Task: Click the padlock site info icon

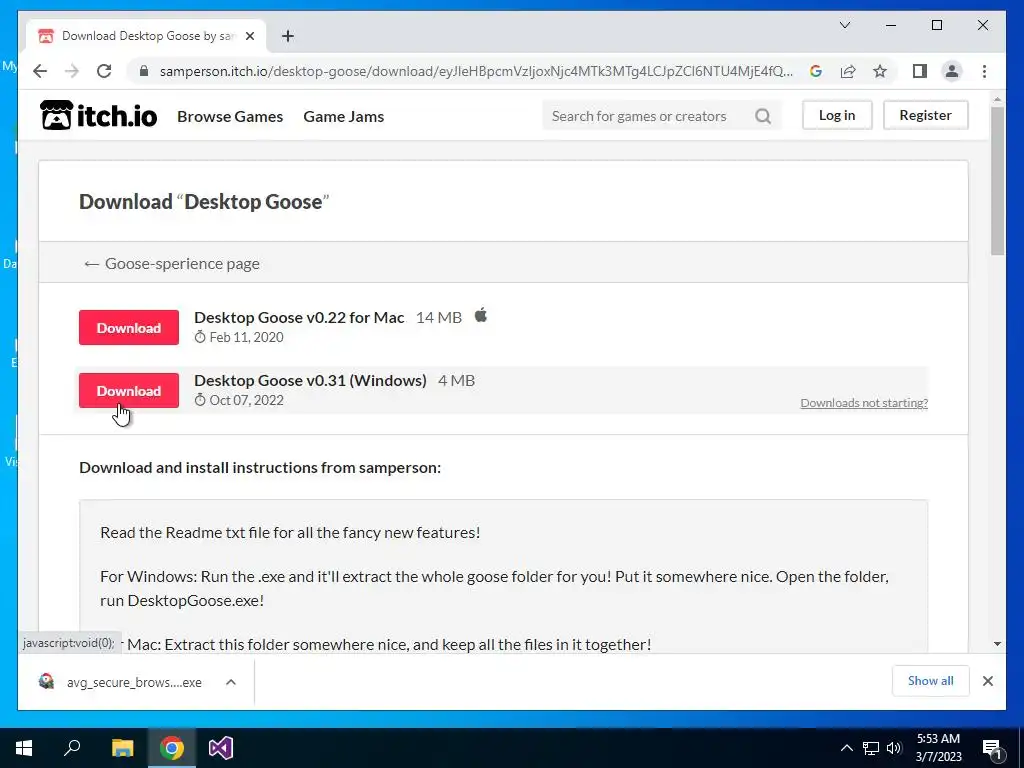Action: click(x=144, y=71)
